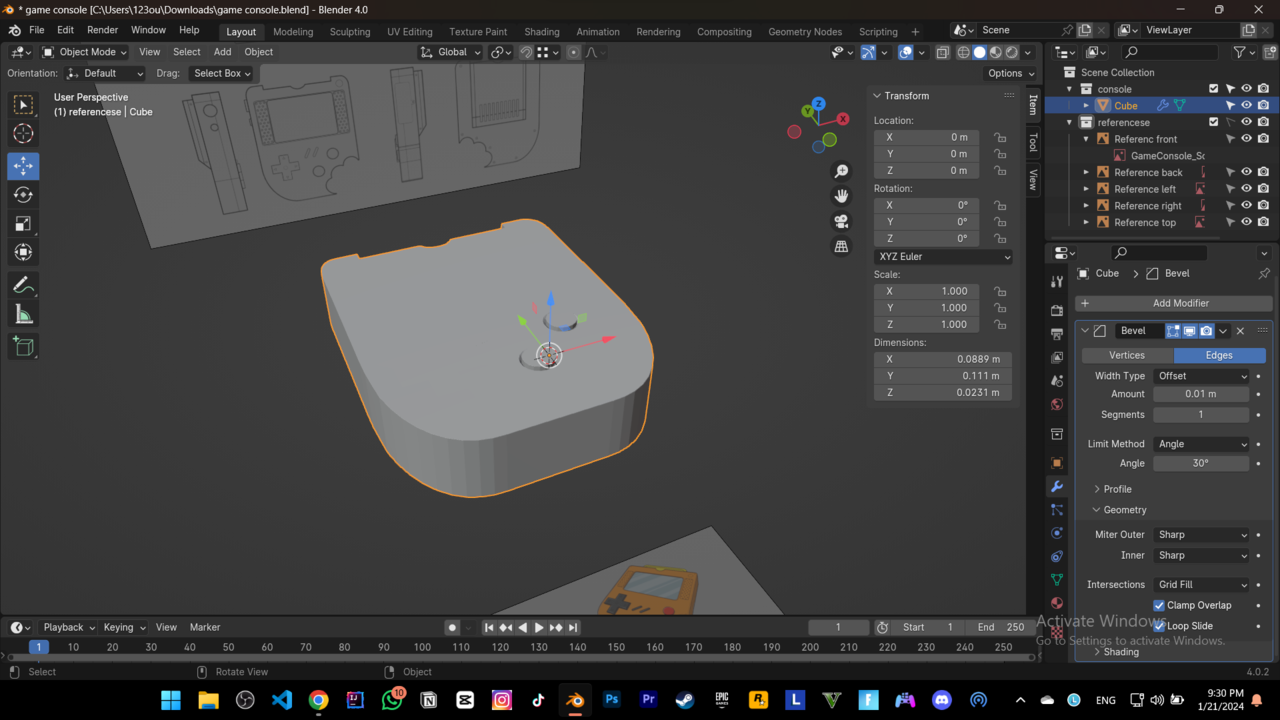
Task: Open the File menu
Action: tap(37, 30)
